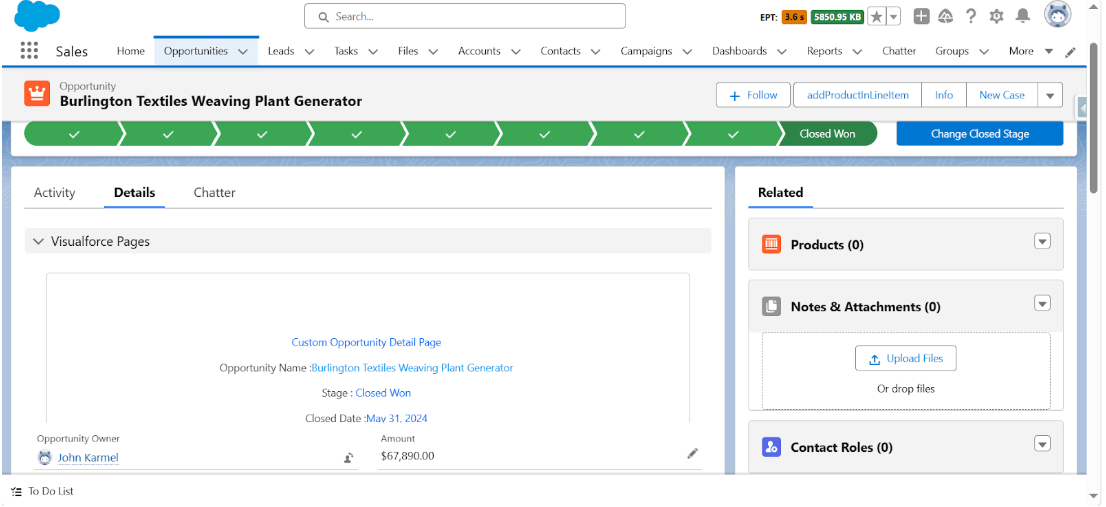Go to the Reports tab
The width and height of the screenshot is (1106, 507).
click(x=825, y=51)
